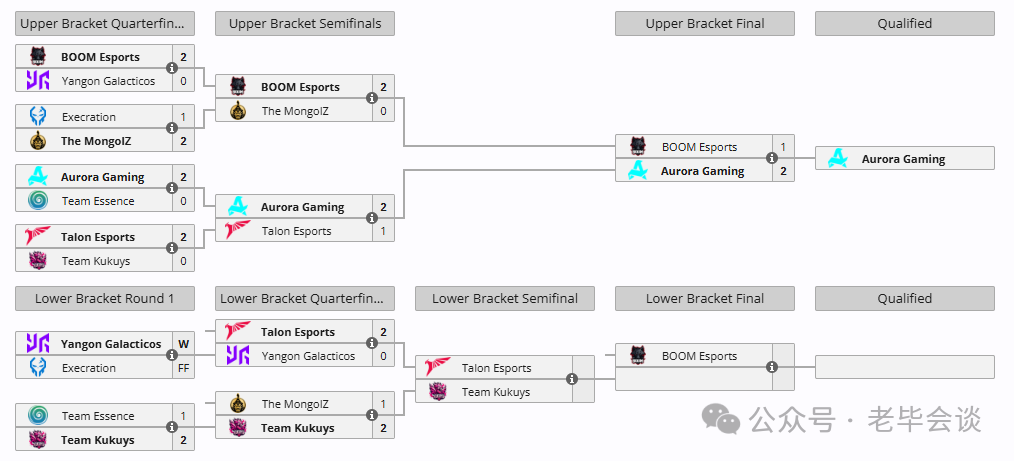This screenshot has width=1014, height=461.
Task: View Lower Bracket Final match details icon
Action: pos(771,367)
